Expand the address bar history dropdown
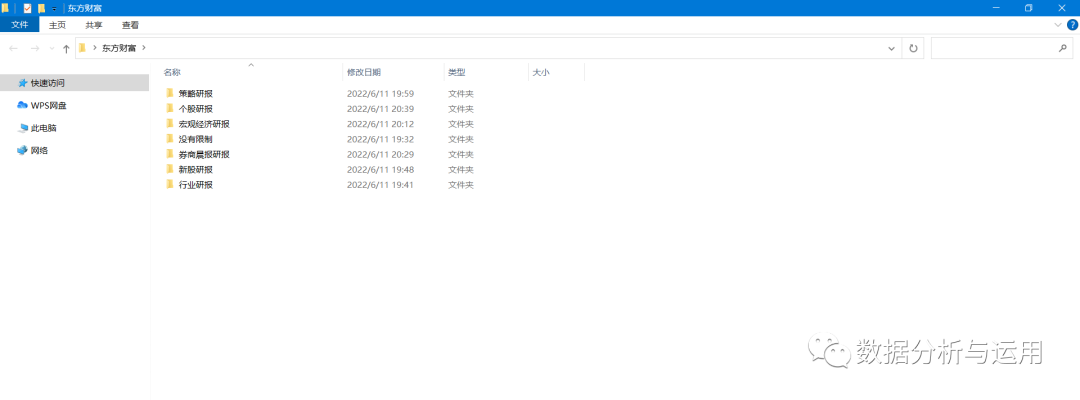Viewport: 1080px width, 400px height. pos(891,48)
